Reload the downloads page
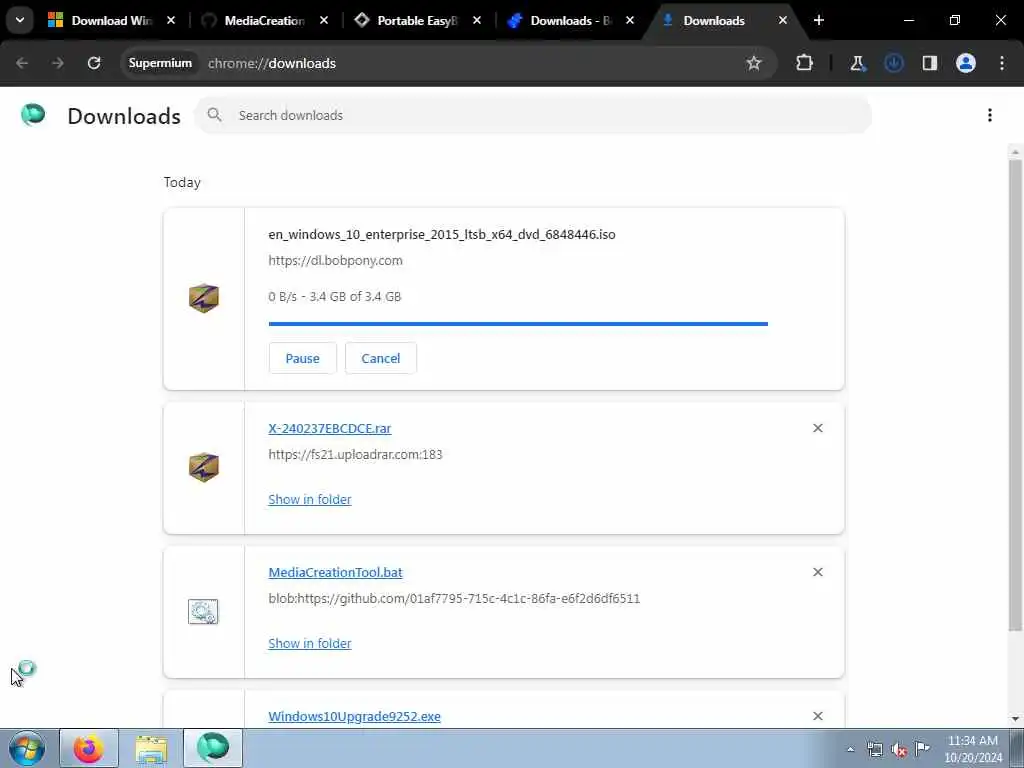 94,63
